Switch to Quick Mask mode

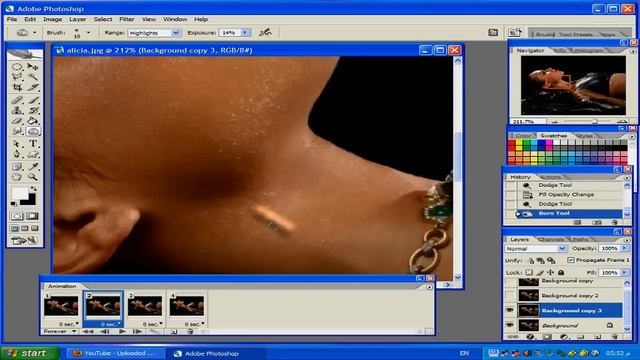32,216
